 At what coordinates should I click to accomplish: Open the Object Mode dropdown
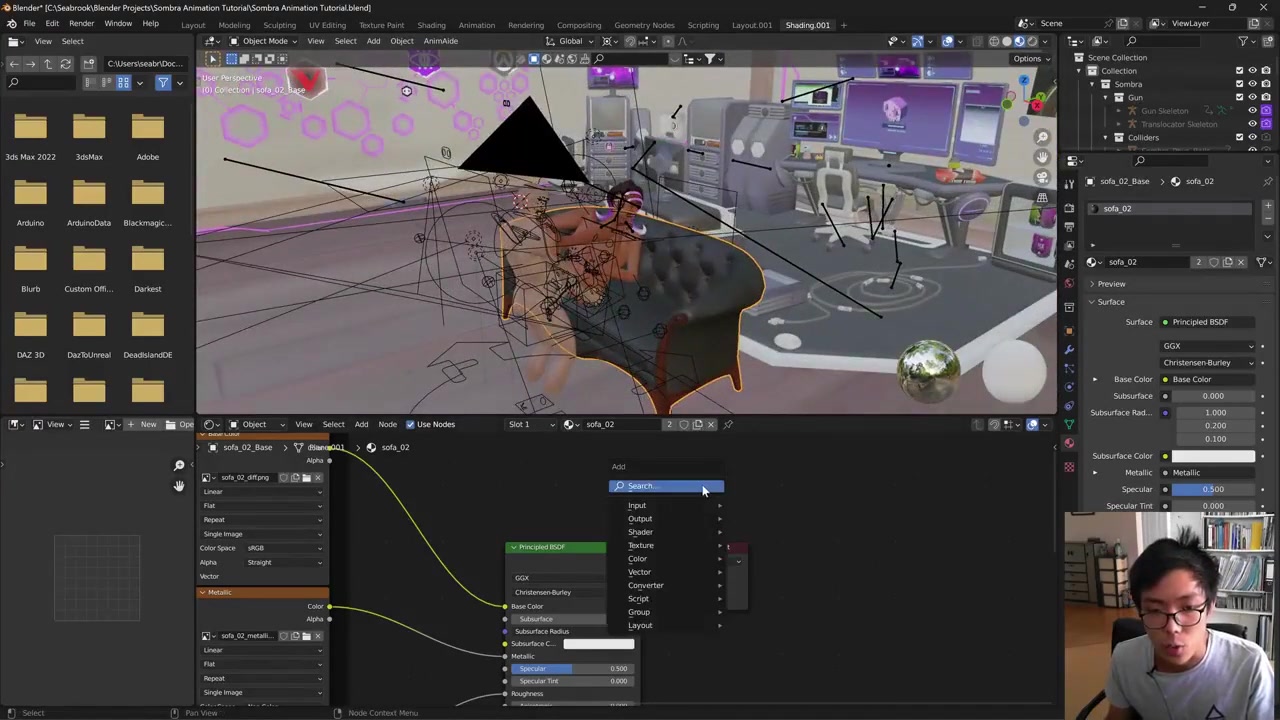(264, 41)
